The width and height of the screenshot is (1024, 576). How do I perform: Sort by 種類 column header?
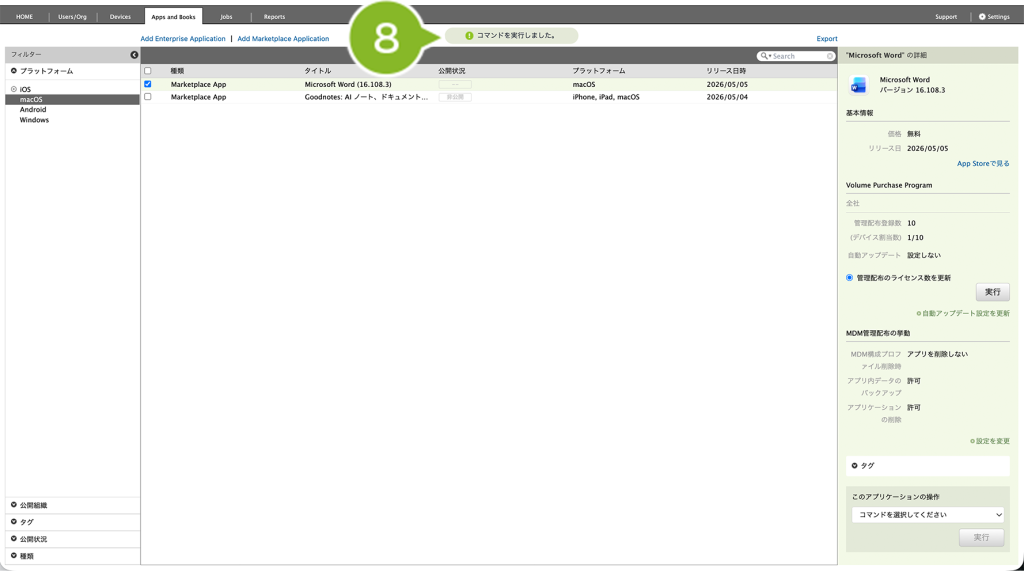(177, 71)
